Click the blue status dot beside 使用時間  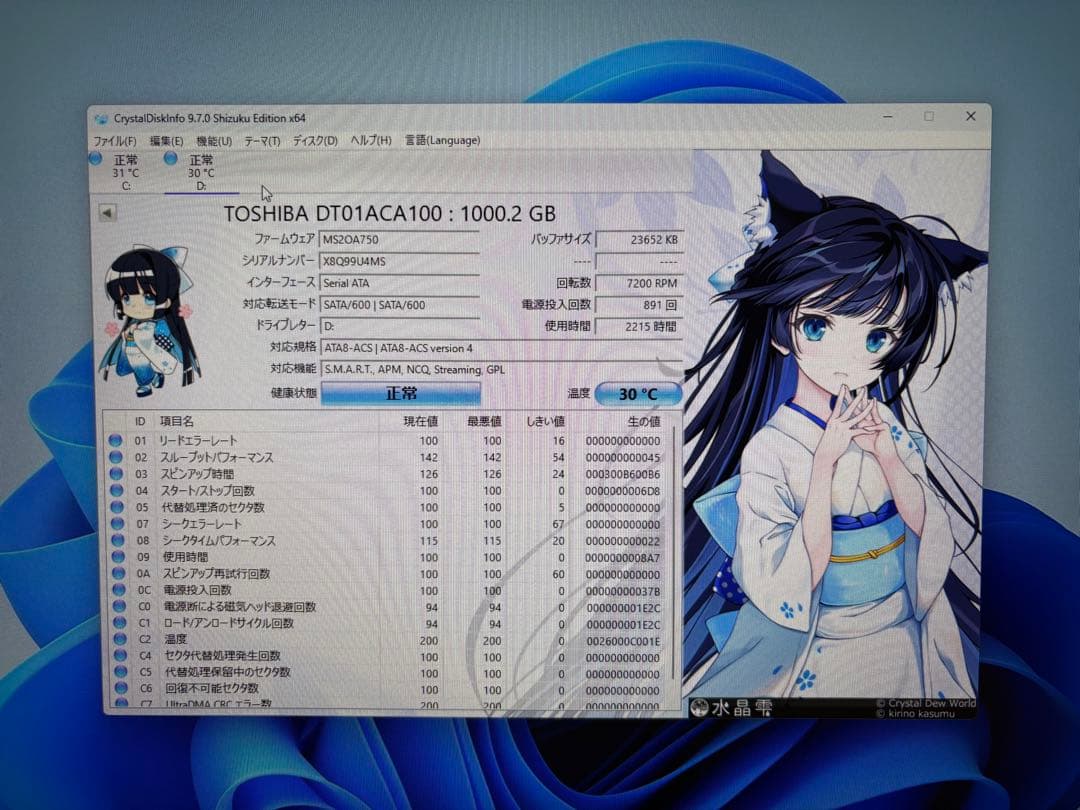click(115, 556)
